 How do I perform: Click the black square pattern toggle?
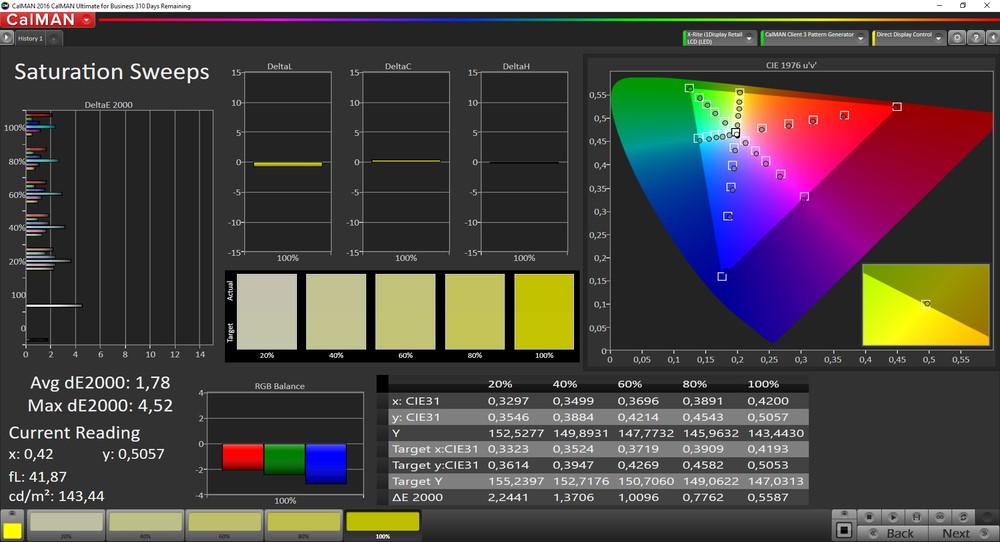[843, 530]
